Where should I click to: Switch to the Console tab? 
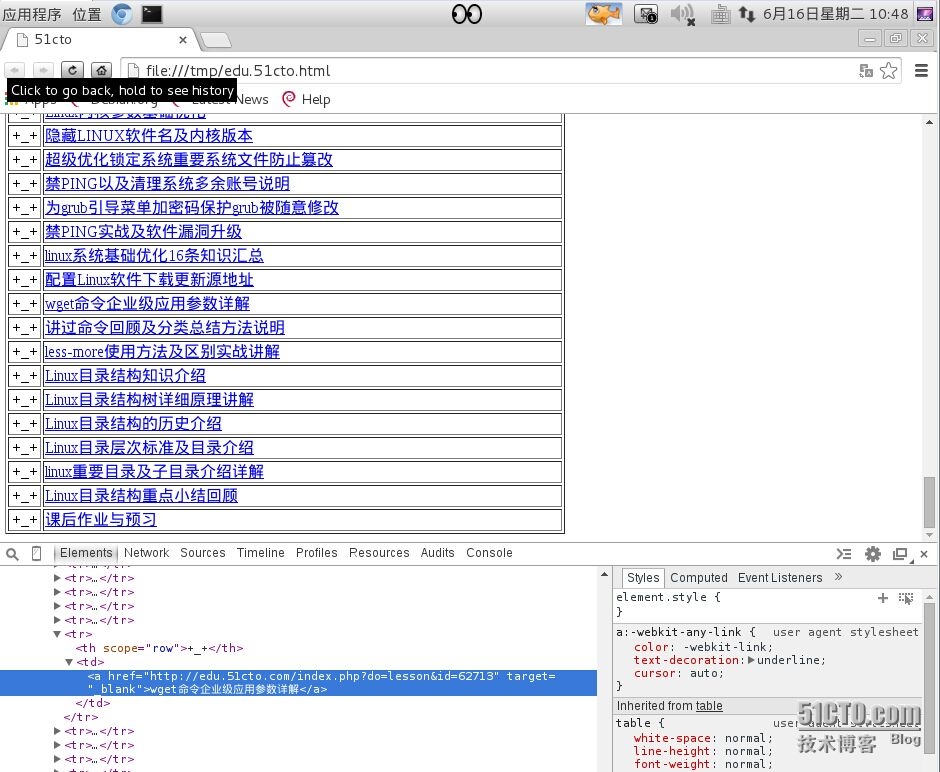tap(489, 553)
